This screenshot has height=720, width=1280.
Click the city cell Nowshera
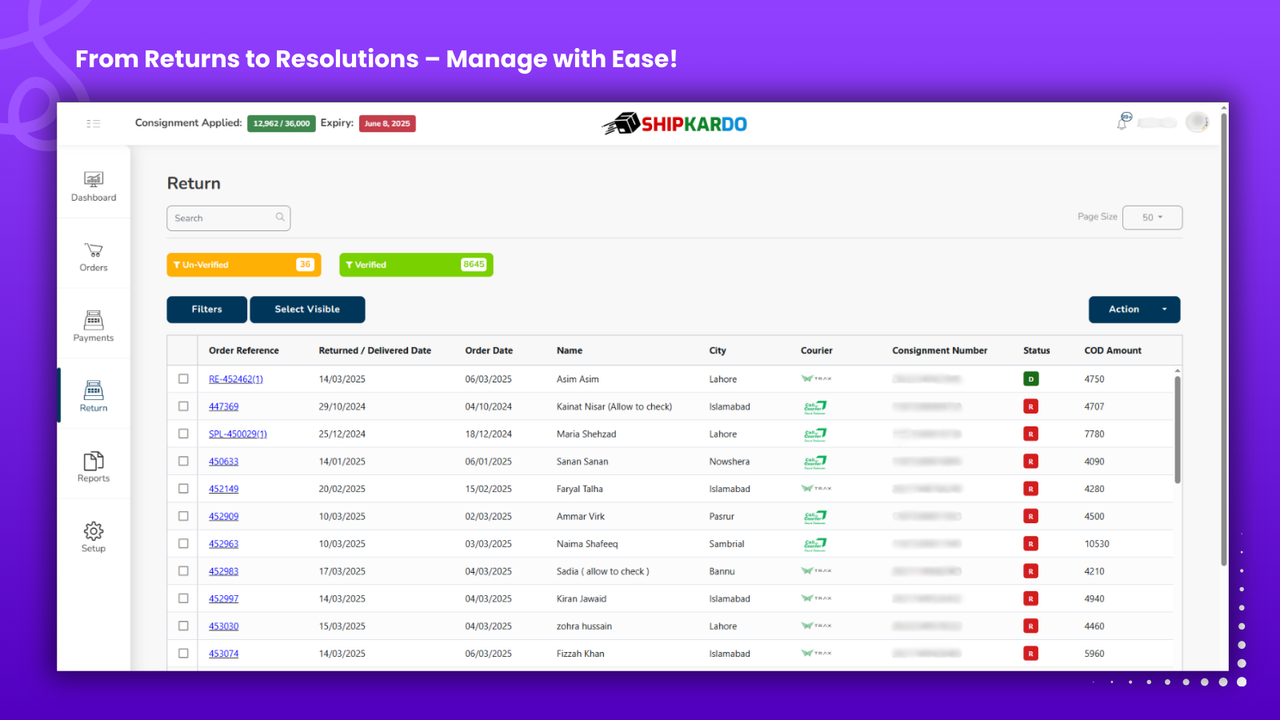click(729, 462)
